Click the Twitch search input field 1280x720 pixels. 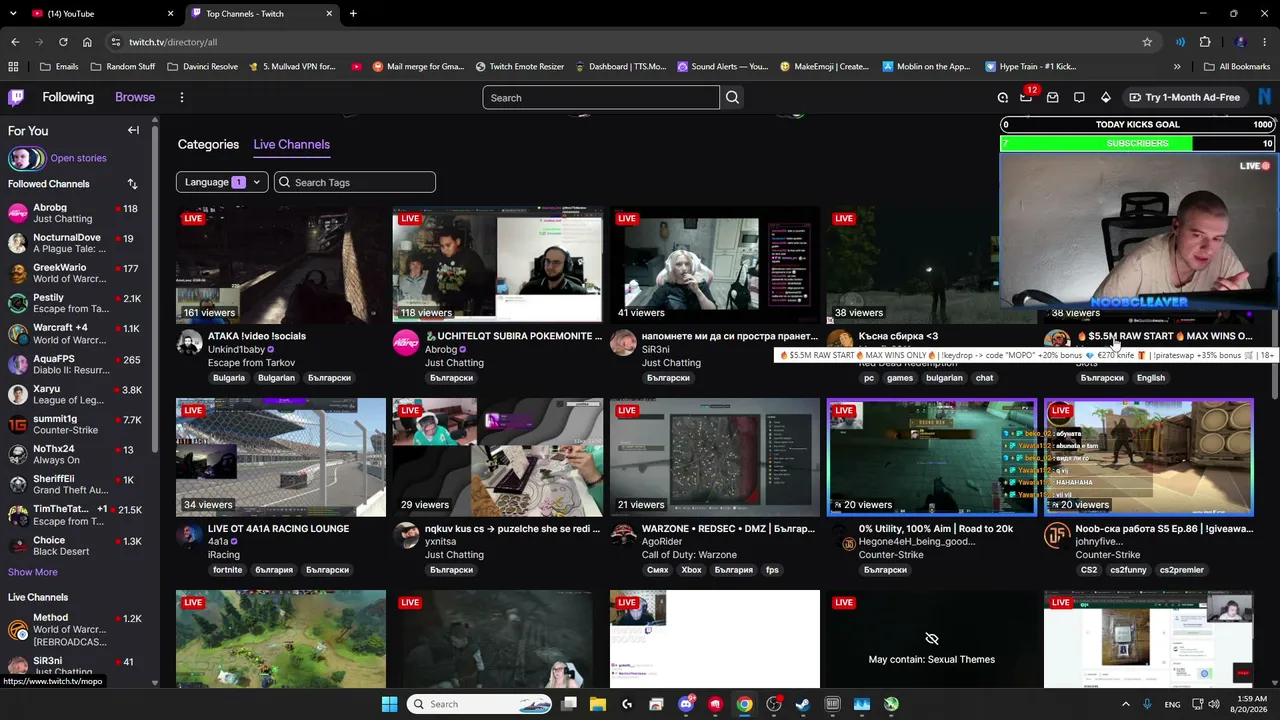[600, 97]
